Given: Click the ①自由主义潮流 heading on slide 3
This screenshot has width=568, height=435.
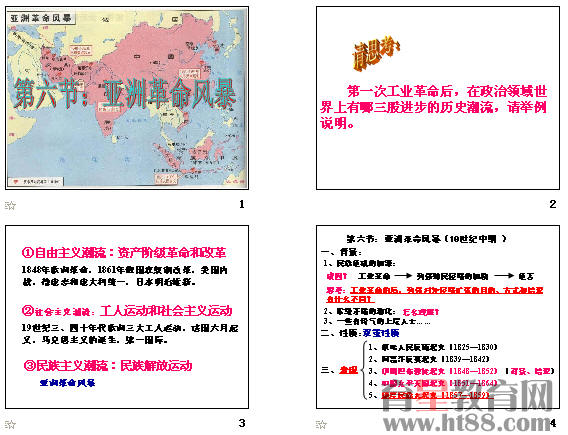Looking at the screenshot, I should pos(124,252).
